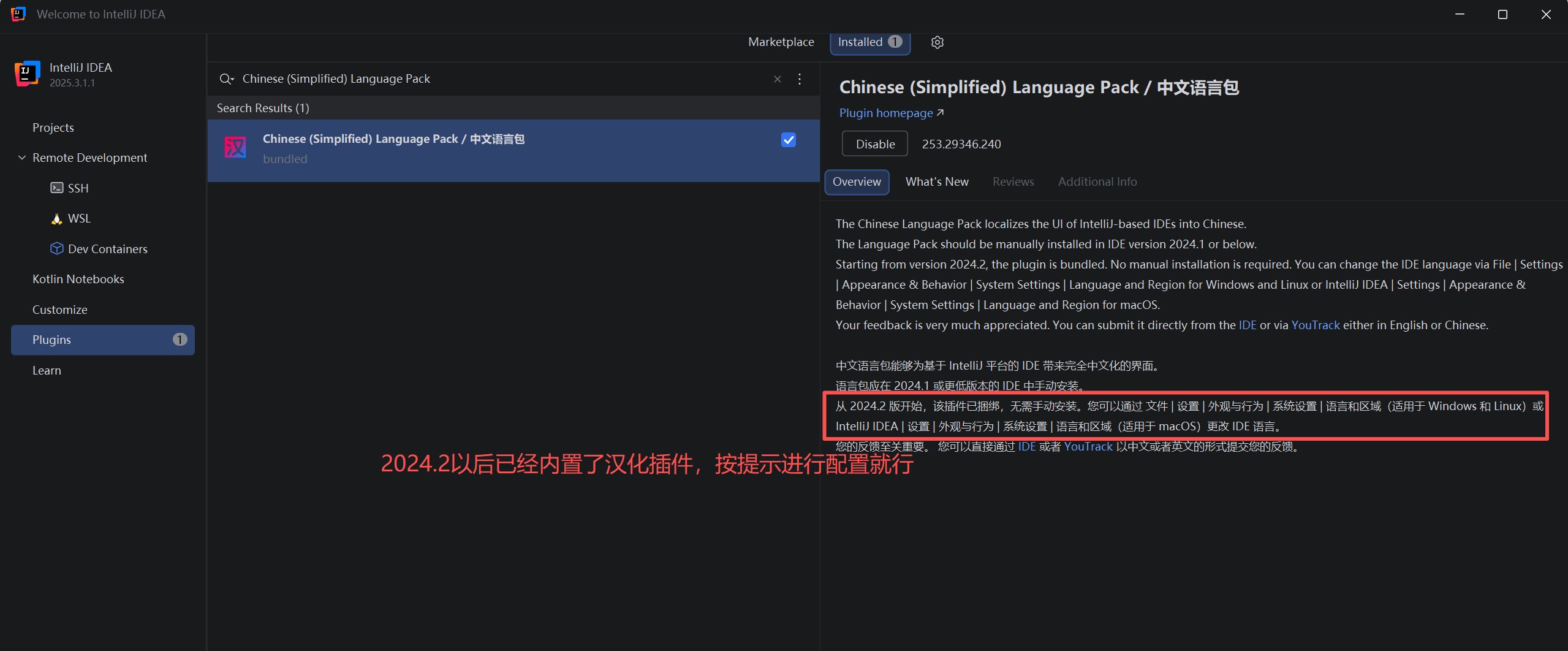Select the Chinese Language Pack search result row
The height and width of the screenshot is (651, 1568).
tap(513, 150)
